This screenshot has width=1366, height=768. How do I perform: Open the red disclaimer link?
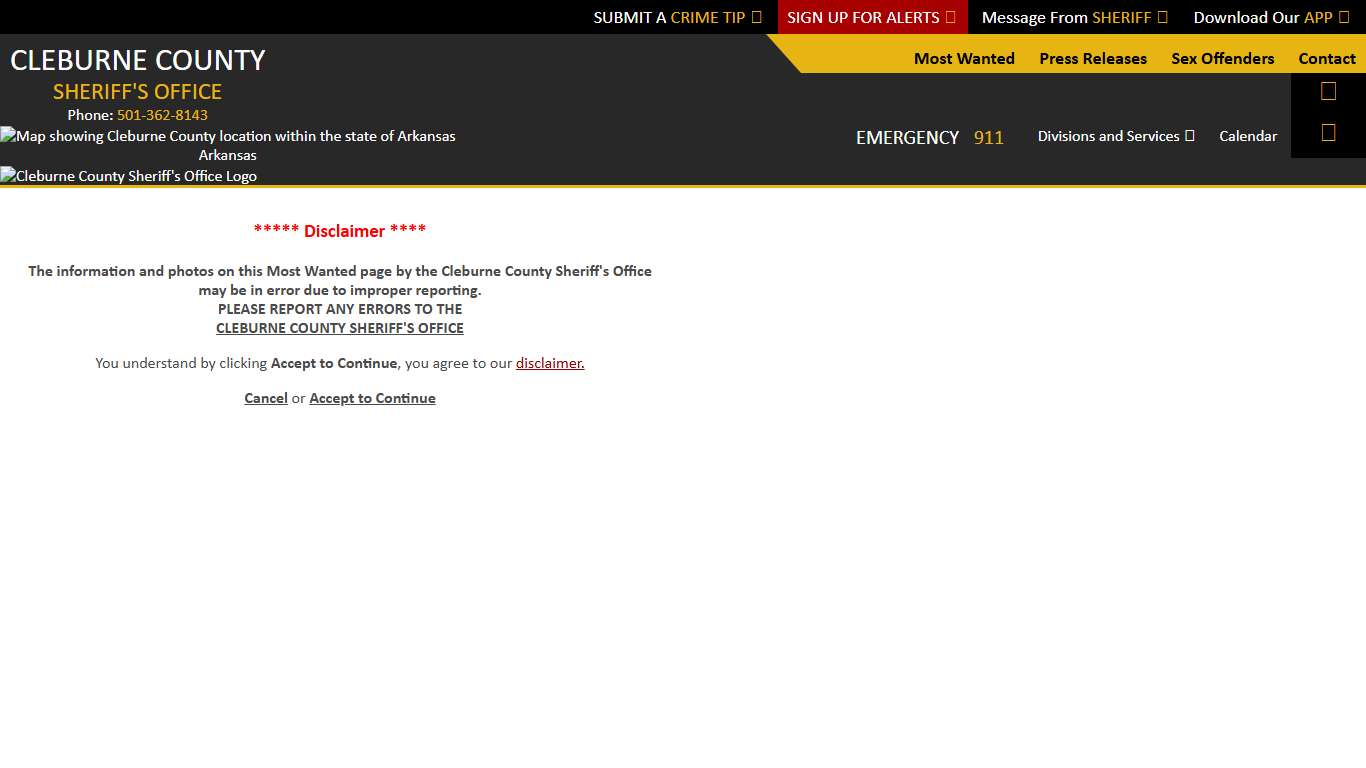[550, 363]
